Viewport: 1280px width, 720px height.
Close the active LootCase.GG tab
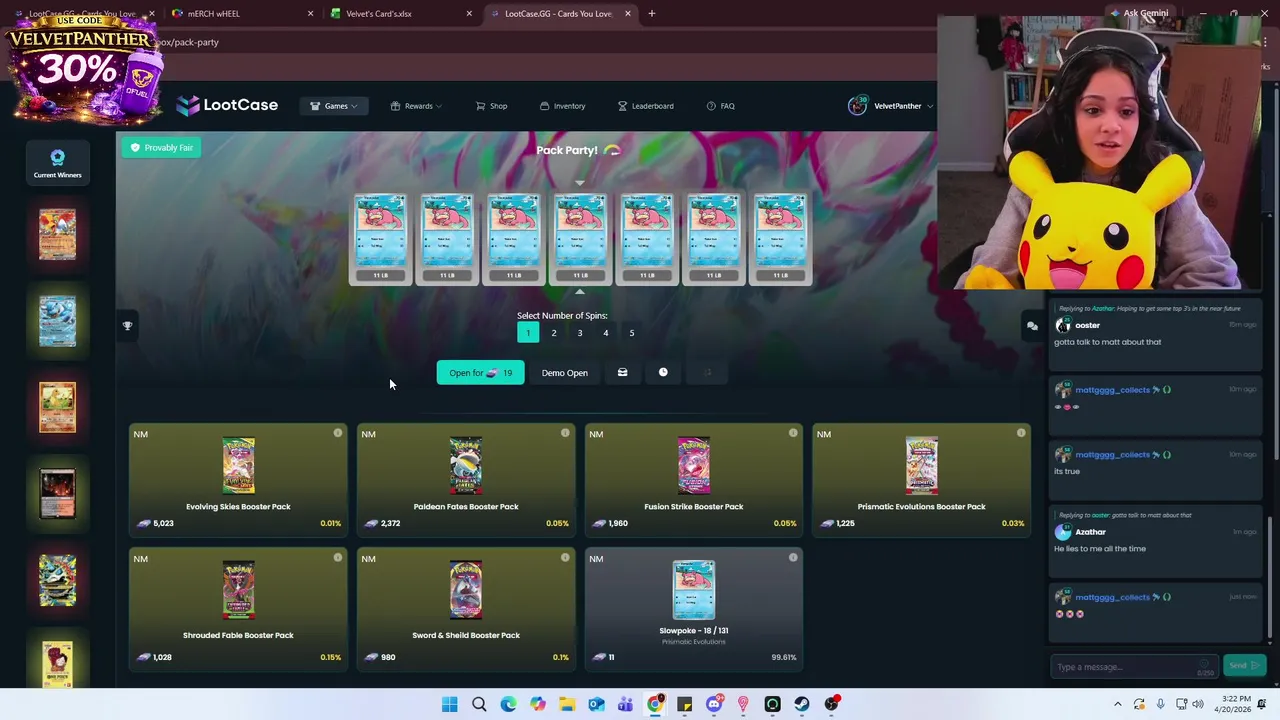click(x=628, y=13)
